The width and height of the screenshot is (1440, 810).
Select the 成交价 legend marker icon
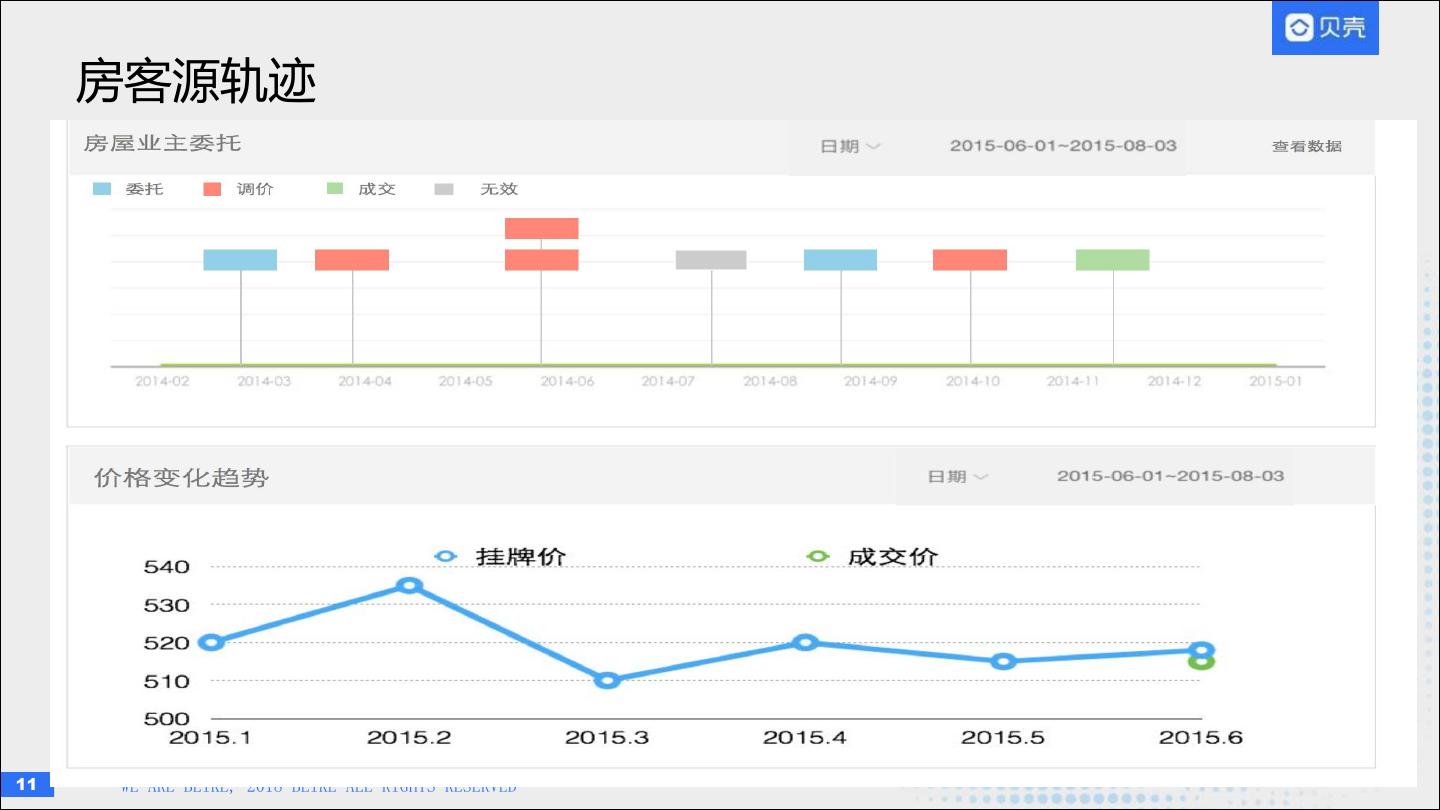click(x=818, y=557)
